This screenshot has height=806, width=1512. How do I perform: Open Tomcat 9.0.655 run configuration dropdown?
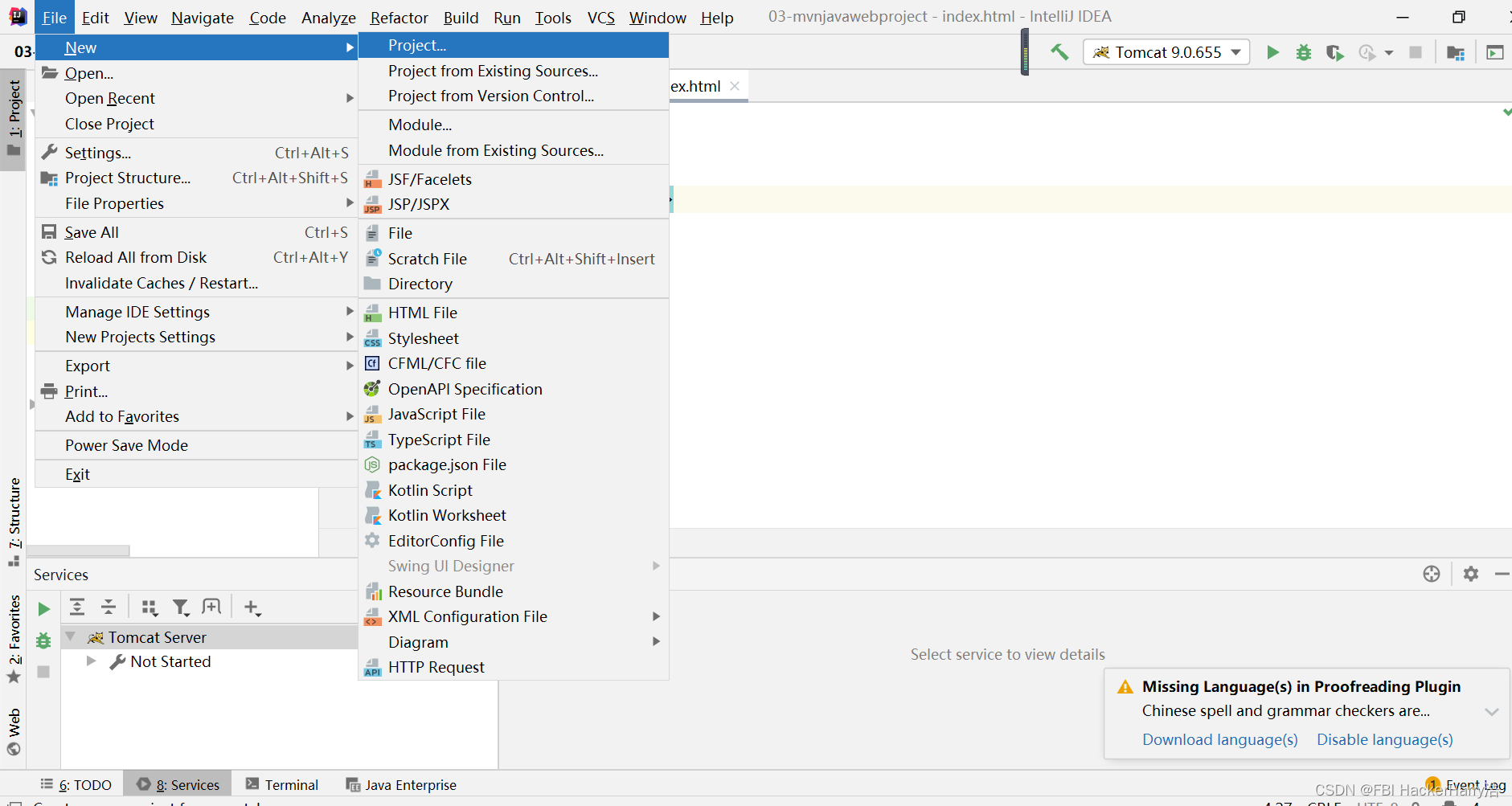pos(1166,52)
